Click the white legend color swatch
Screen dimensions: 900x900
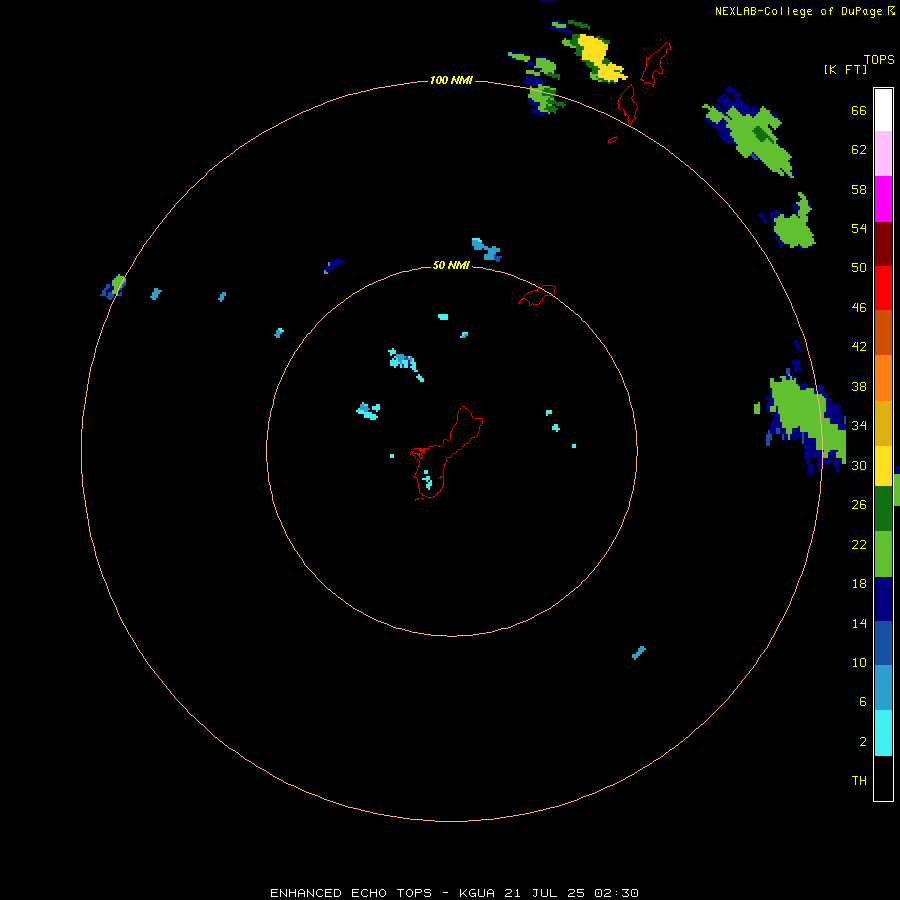tap(883, 110)
